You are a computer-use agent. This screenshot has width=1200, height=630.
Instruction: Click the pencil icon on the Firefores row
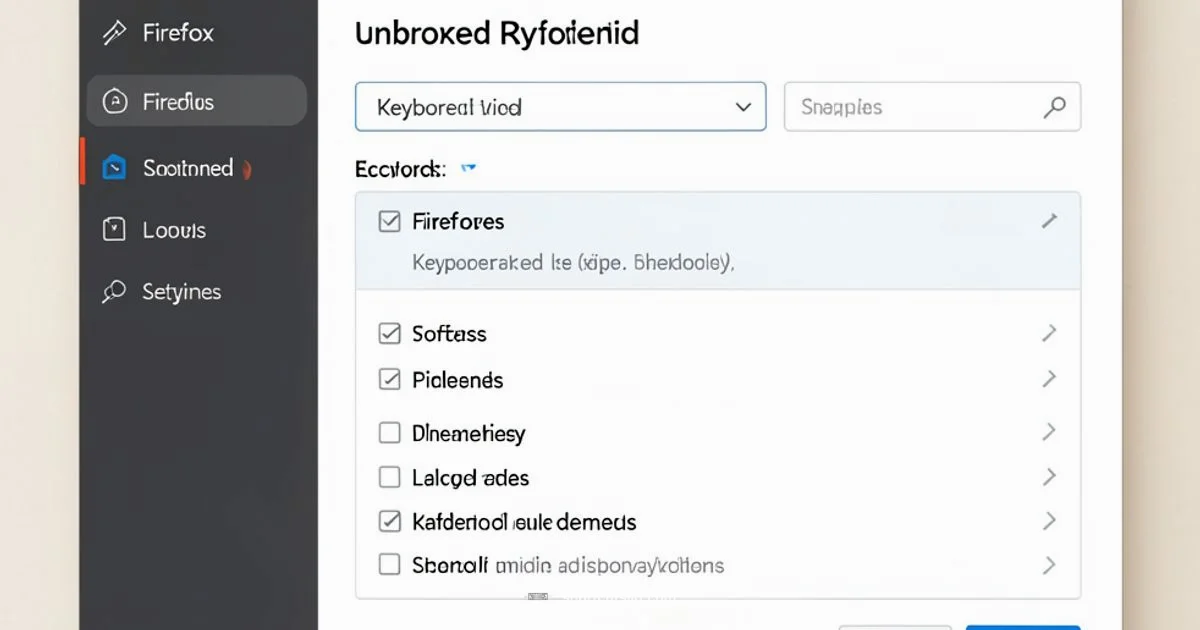(1049, 218)
